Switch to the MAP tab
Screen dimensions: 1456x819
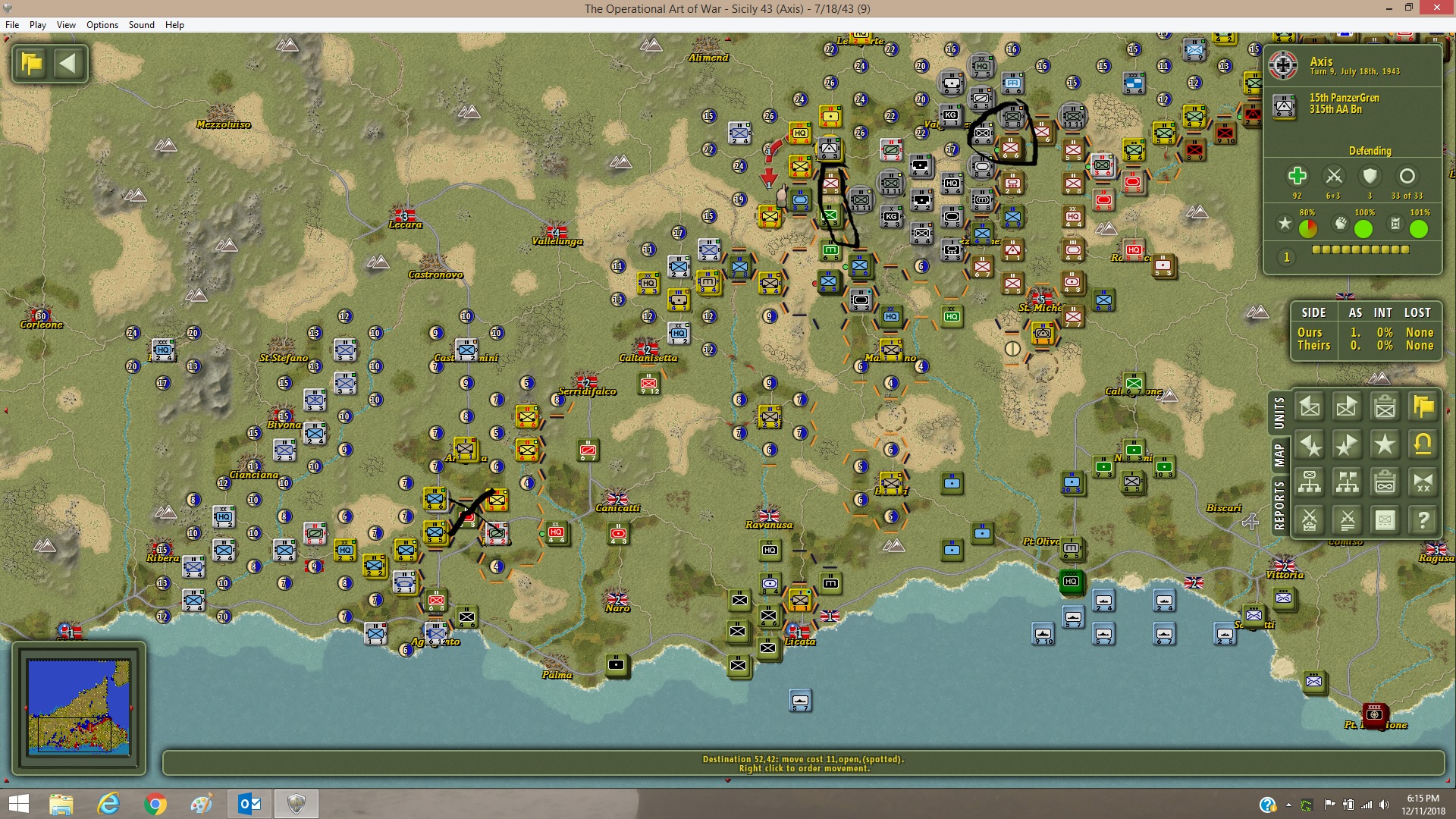pyautogui.click(x=1279, y=455)
